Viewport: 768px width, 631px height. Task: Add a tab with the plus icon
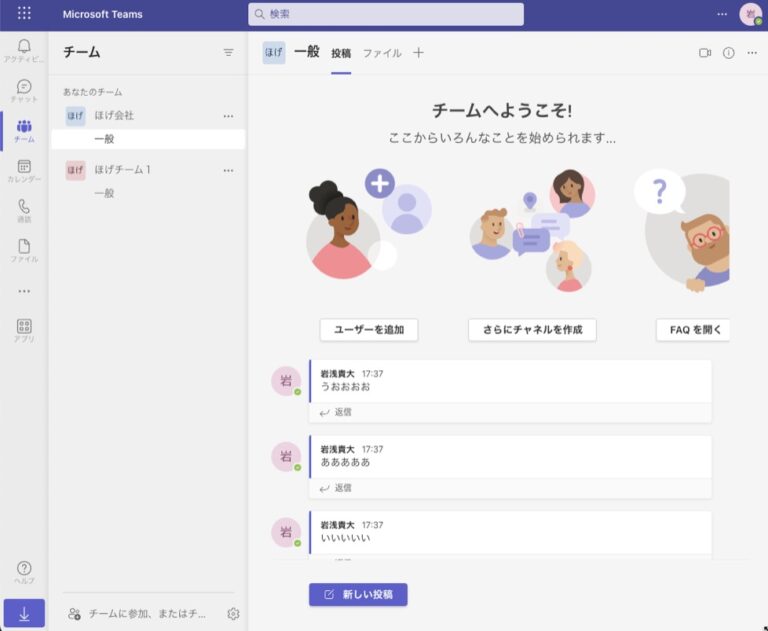click(418, 53)
